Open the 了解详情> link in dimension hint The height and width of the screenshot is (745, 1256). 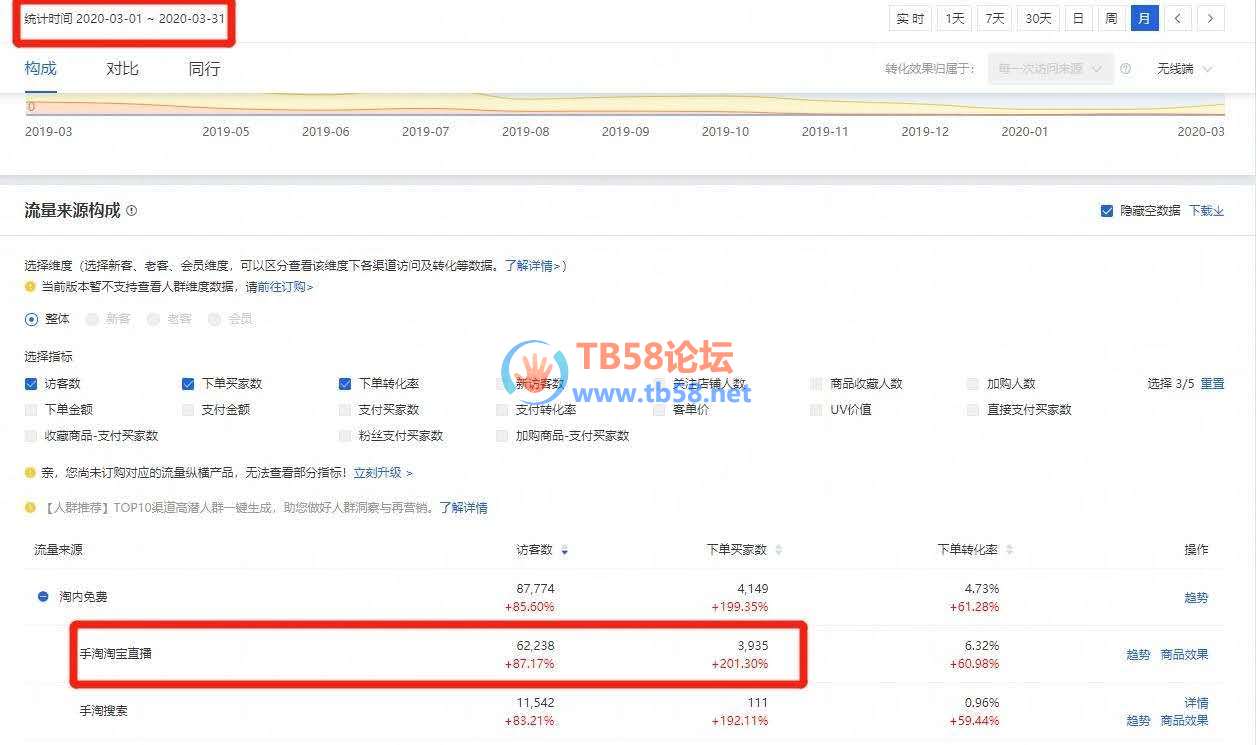click(535, 265)
